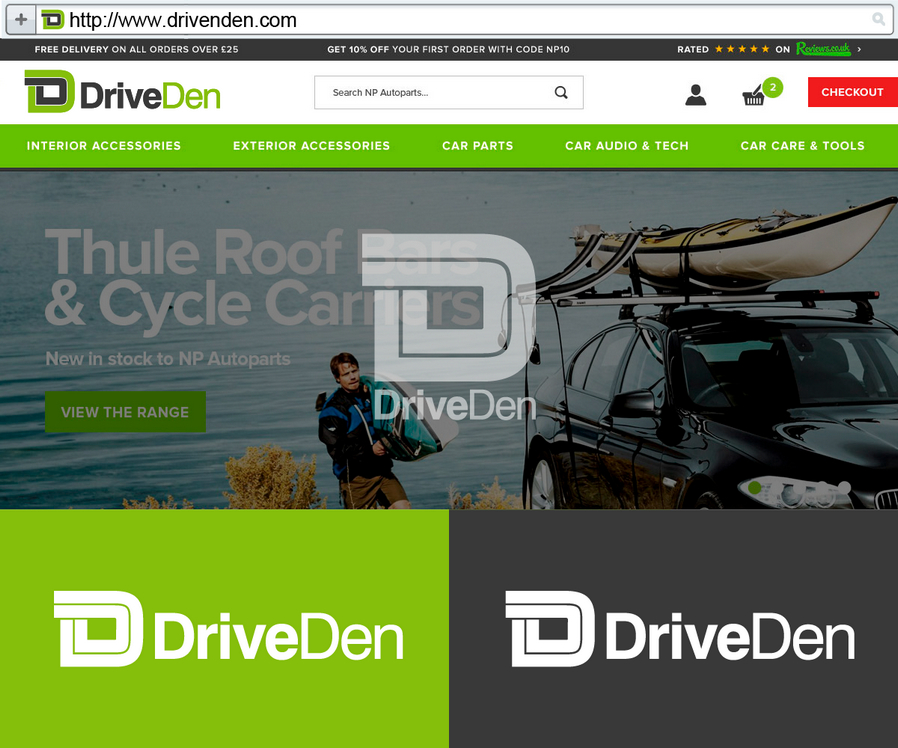Click the five star rating icons
The image size is (898, 748).
[742, 49]
